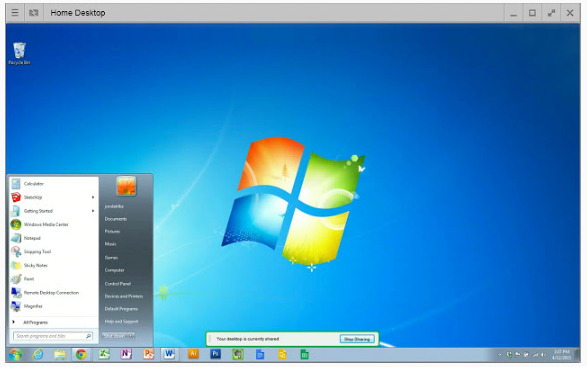The width and height of the screenshot is (587, 367).
Task: Open Google Sheets from the taskbar
Action: coord(304,354)
